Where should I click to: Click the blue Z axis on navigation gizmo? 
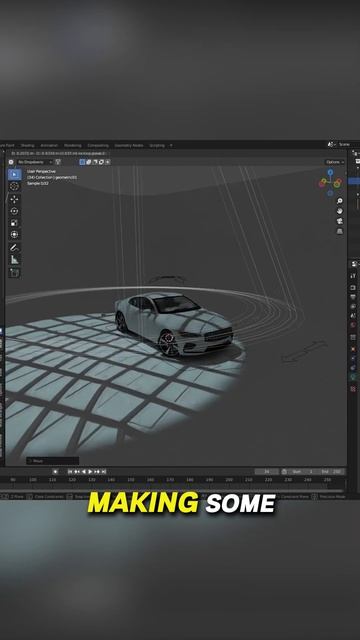(x=330, y=172)
